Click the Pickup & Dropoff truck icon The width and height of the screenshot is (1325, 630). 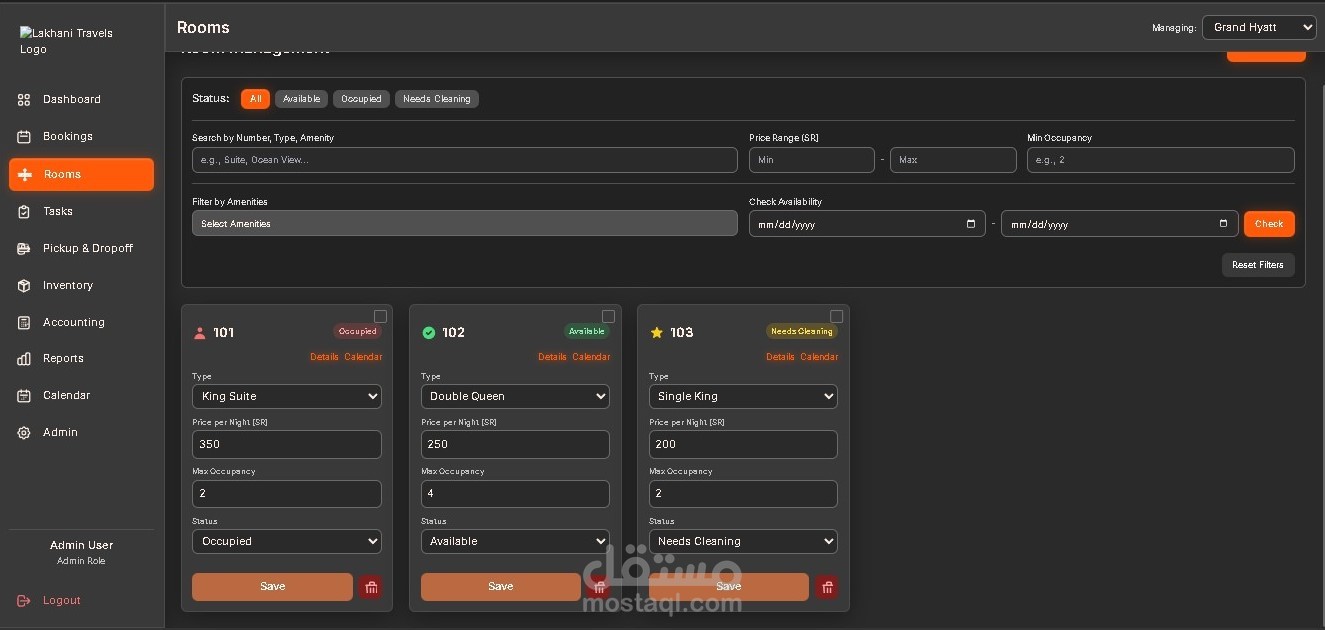pos(24,249)
